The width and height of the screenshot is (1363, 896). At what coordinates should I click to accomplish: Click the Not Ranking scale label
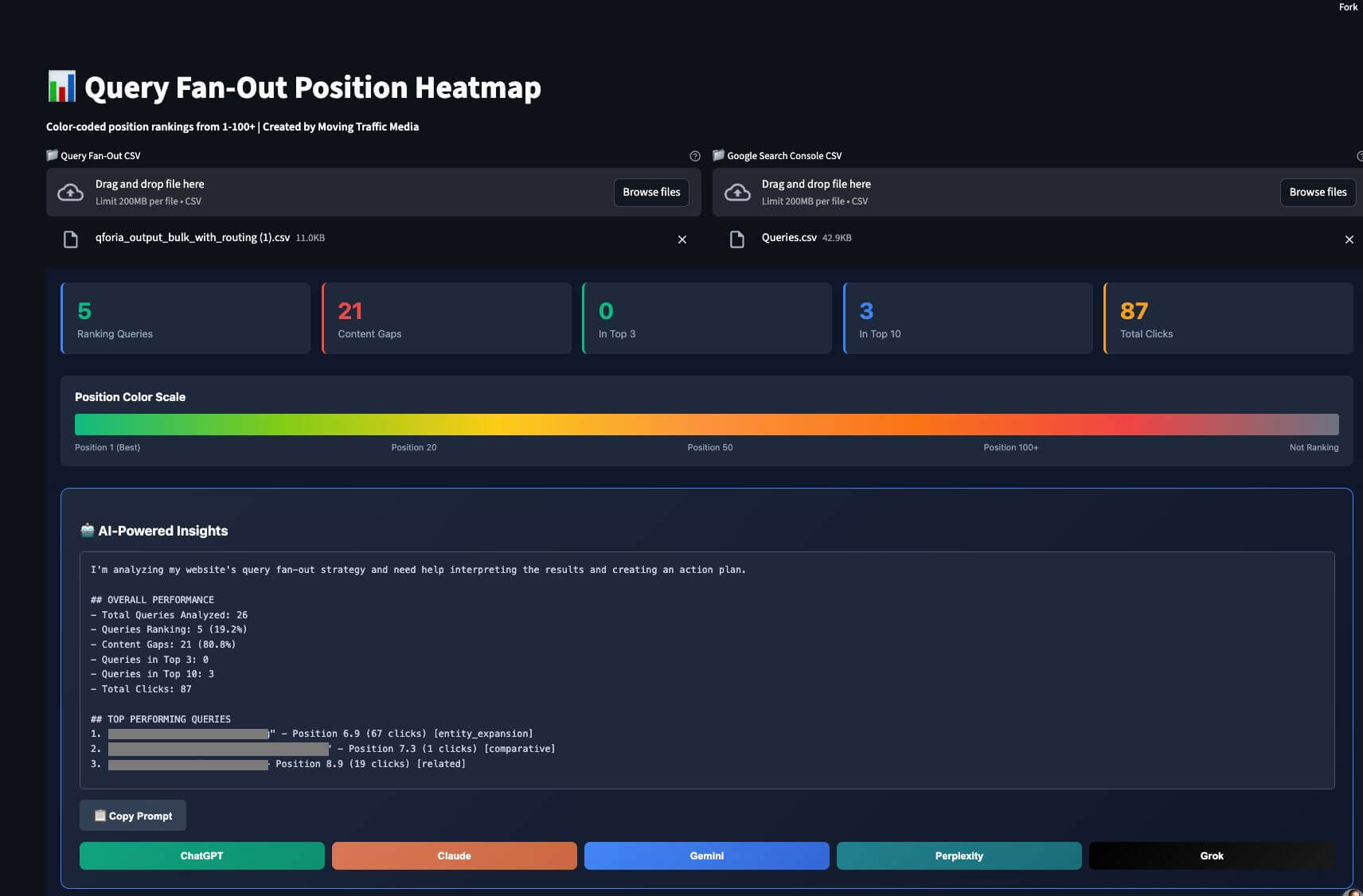coord(1314,447)
